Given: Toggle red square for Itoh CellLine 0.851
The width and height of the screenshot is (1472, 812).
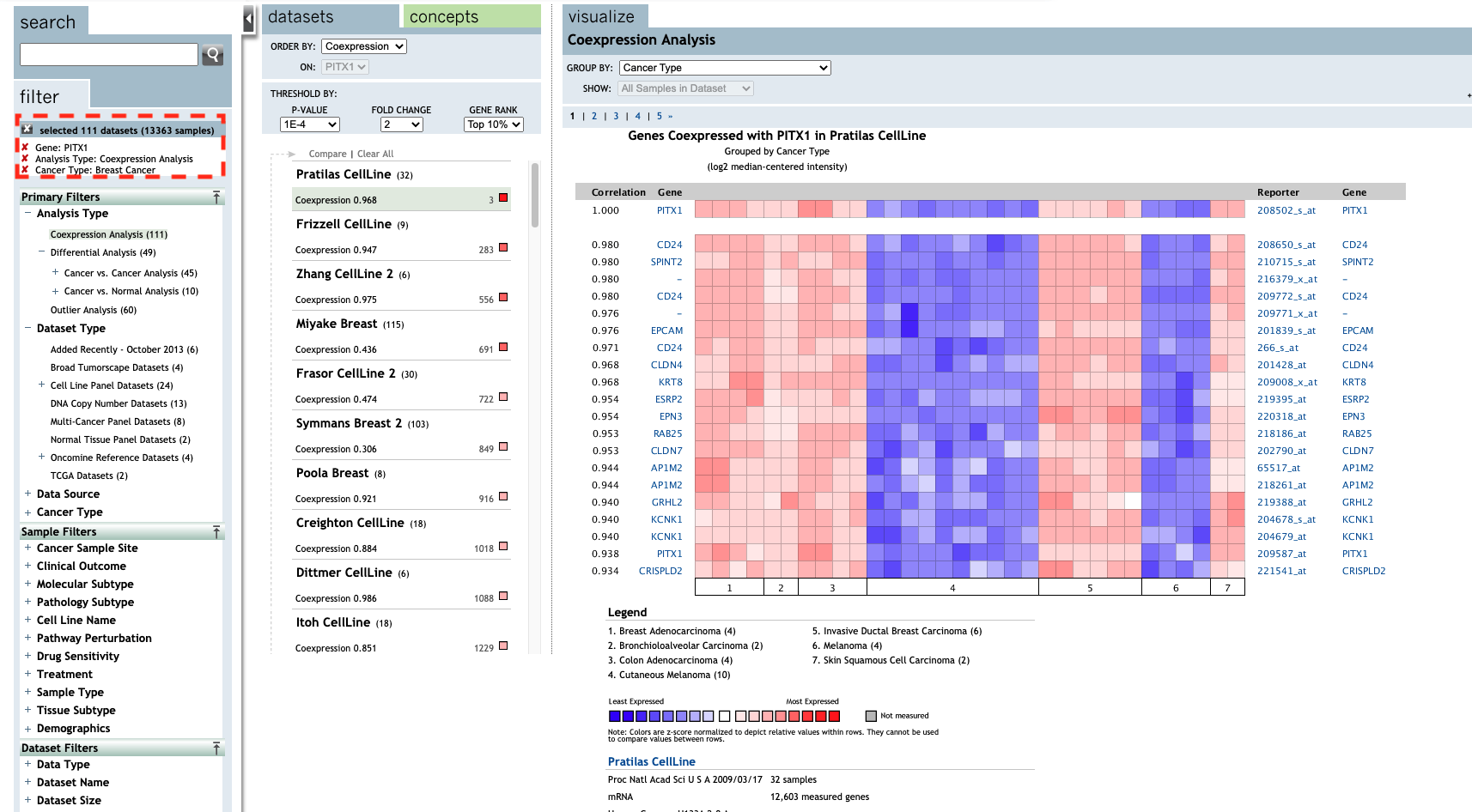Looking at the screenshot, I should 503,646.
